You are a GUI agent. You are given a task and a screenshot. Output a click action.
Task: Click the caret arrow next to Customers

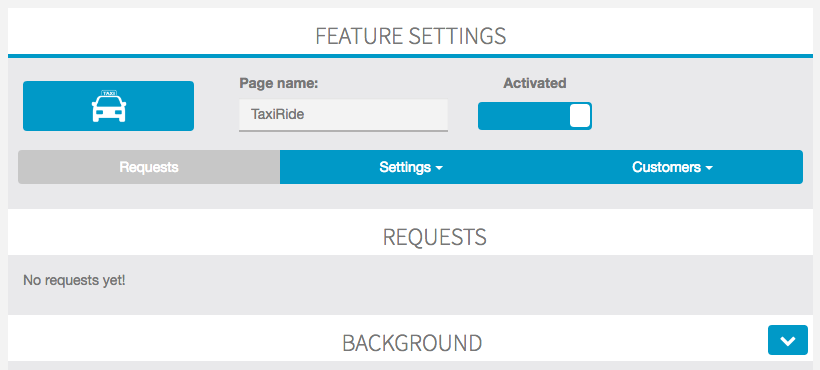coord(709,168)
